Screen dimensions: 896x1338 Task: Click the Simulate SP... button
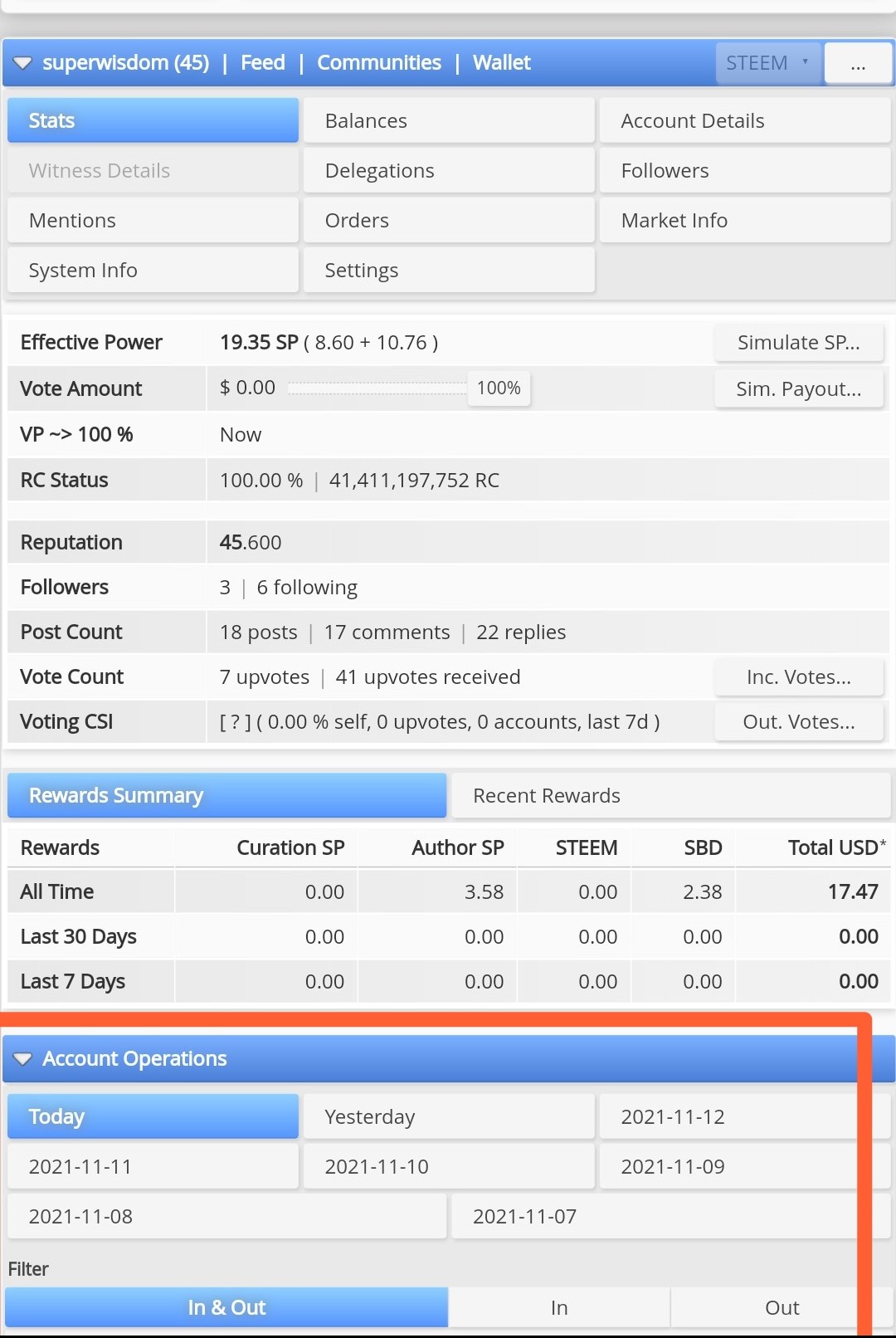click(799, 342)
